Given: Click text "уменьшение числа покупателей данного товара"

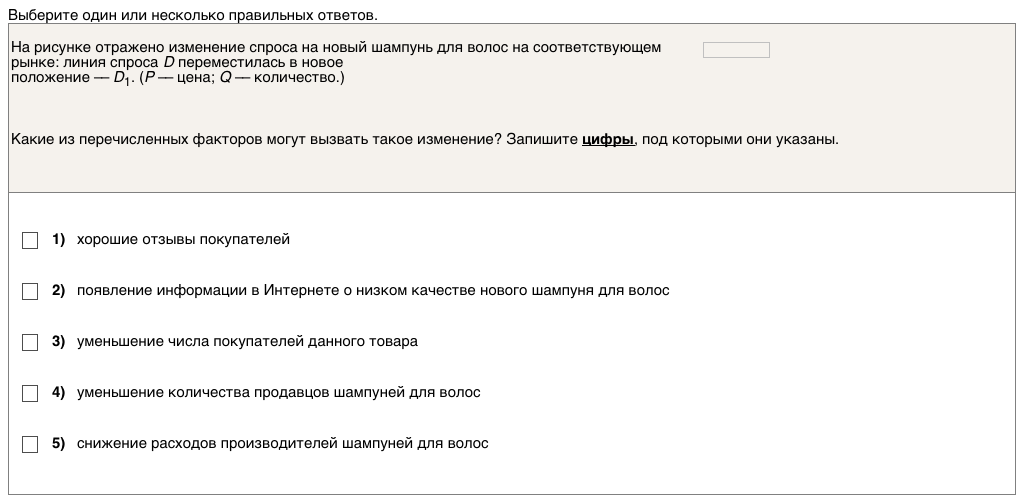Looking at the screenshot, I should (247, 342).
